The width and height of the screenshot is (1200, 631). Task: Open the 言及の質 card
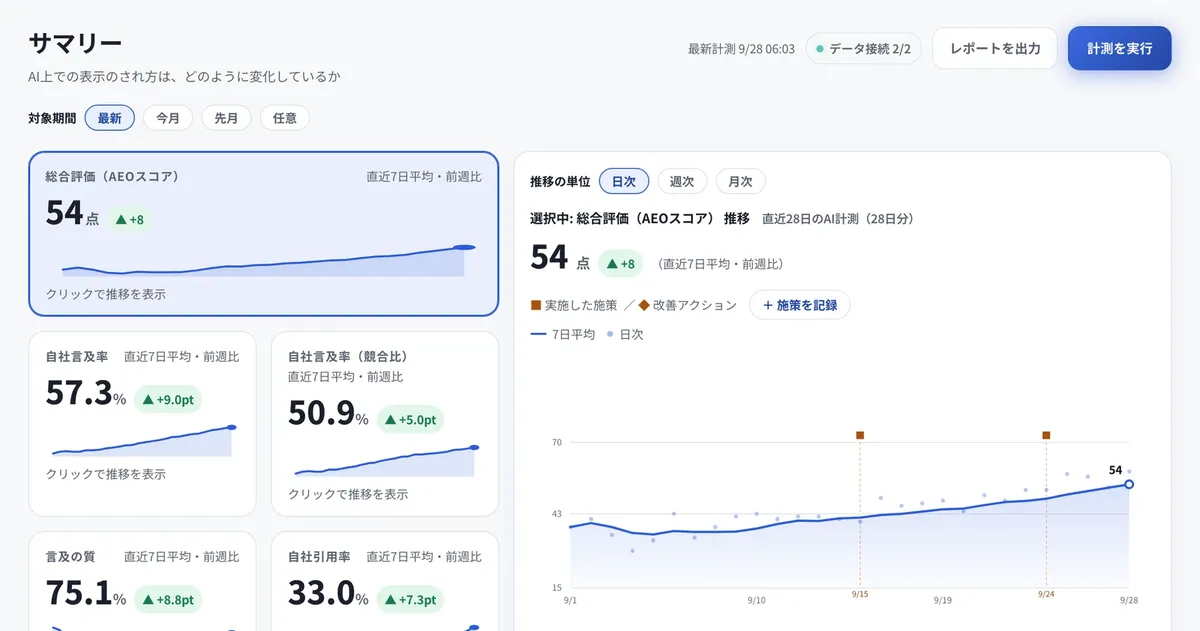[142, 581]
